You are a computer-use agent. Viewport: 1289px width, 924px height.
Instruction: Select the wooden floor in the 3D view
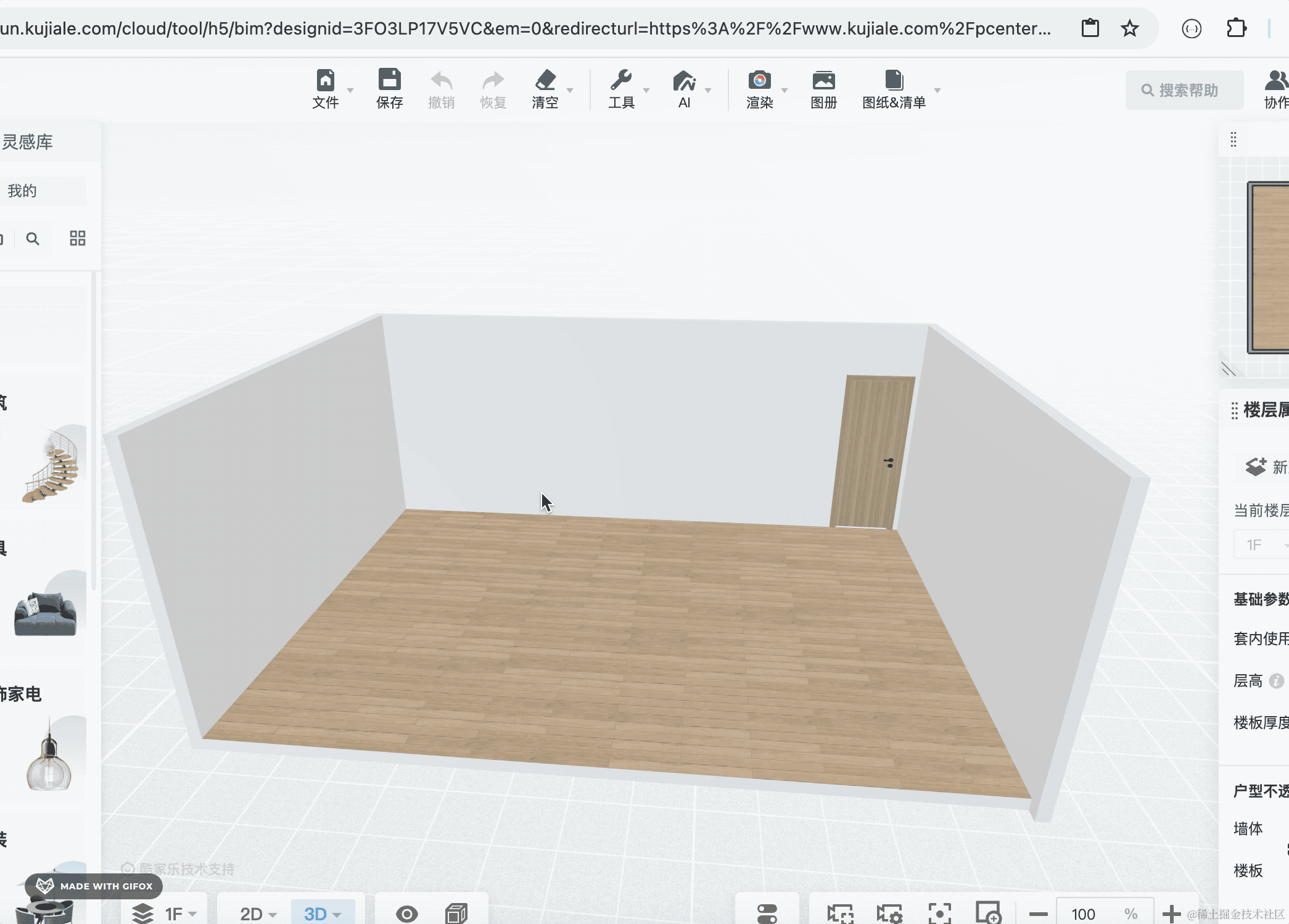pos(617,648)
